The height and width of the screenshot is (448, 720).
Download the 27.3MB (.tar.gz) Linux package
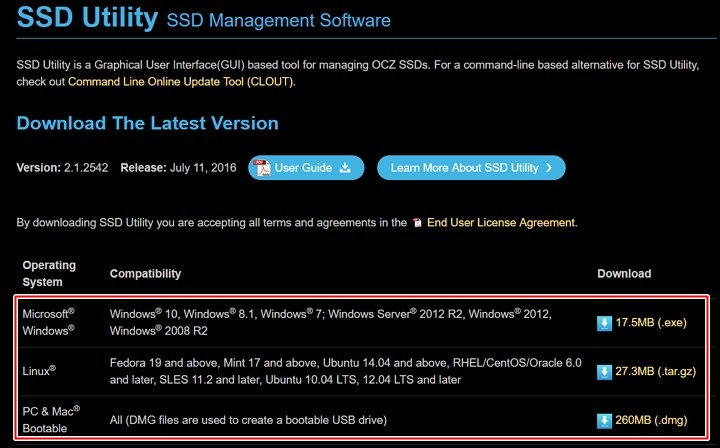[655, 371]
